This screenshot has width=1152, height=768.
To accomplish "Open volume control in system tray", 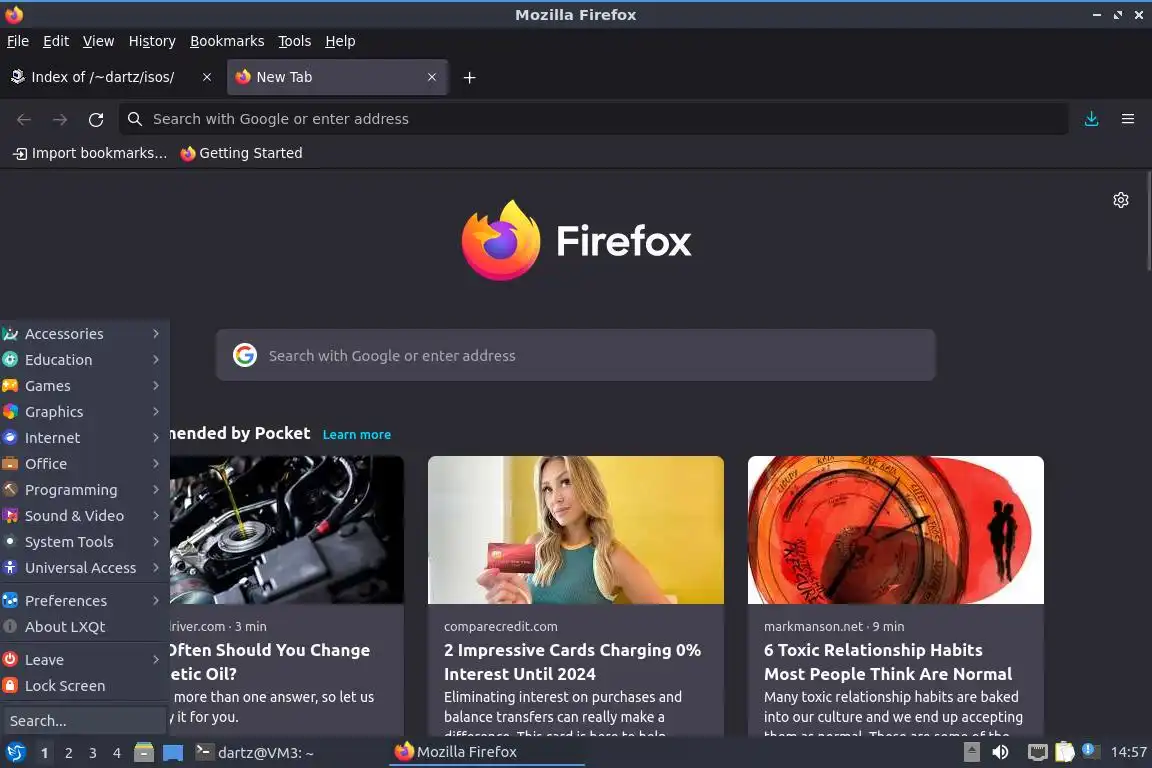I will (1000, 752).
